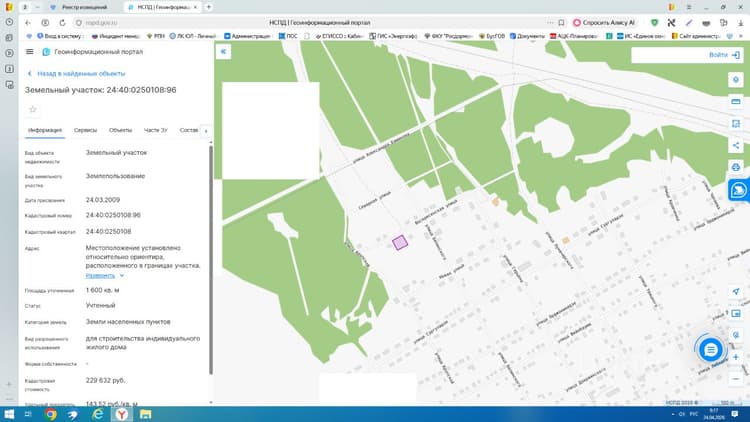Open the Части ЗУ tab
750x422 pixels.
coord(155,130)
